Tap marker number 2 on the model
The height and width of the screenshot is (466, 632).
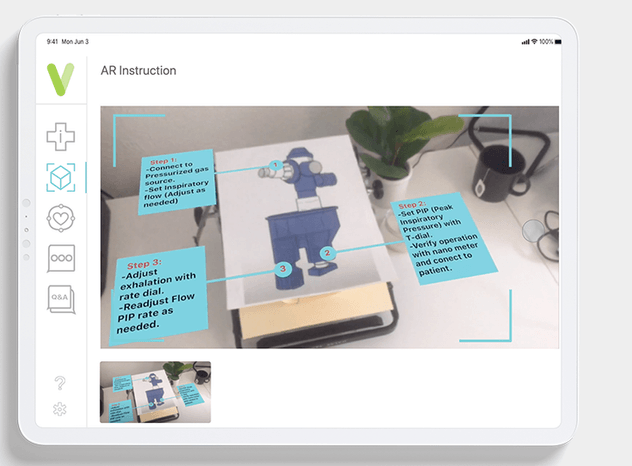[x=327, y=253]
